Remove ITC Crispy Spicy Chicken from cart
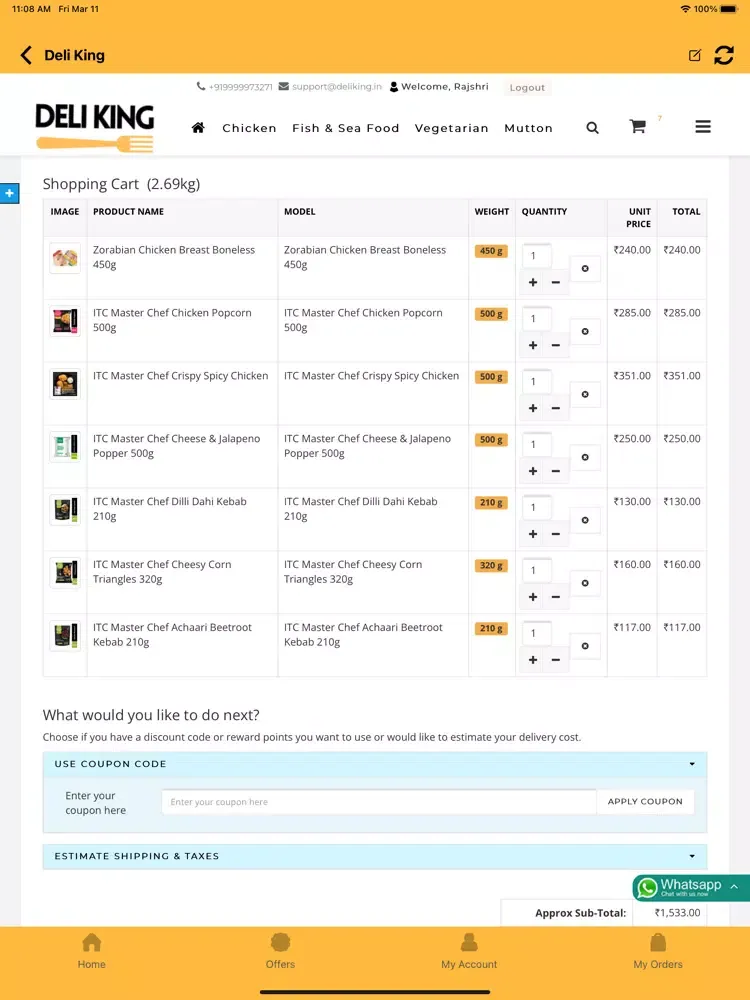 (x=585, y=394)
